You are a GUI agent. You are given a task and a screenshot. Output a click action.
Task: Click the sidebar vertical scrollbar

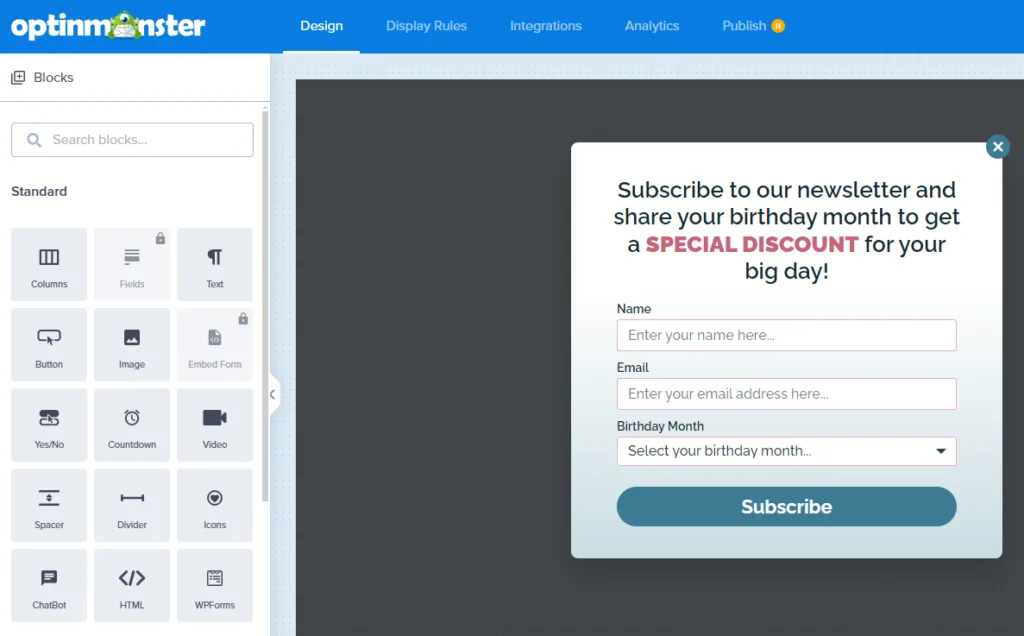pyautogui.click(x=264, y=306)
